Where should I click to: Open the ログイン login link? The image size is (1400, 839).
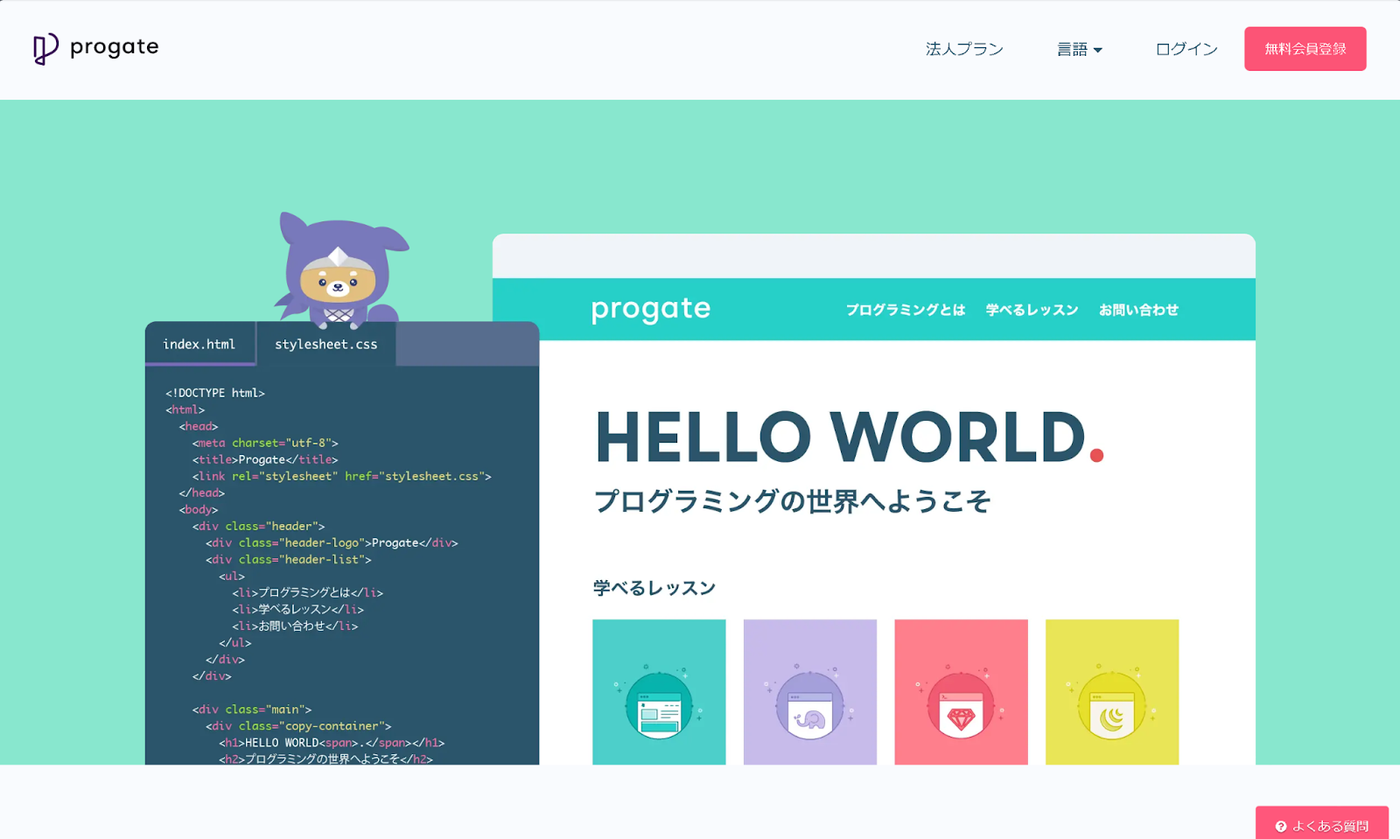tap(1186, 49)
